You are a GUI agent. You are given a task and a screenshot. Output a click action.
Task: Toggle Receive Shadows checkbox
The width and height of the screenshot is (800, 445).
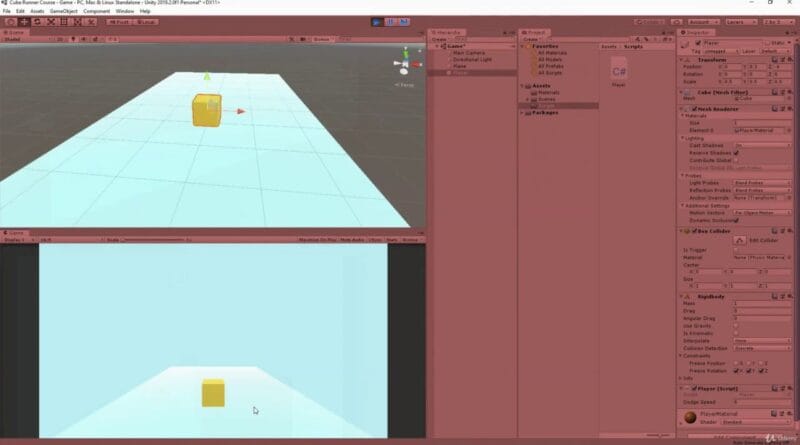point(737,153)
